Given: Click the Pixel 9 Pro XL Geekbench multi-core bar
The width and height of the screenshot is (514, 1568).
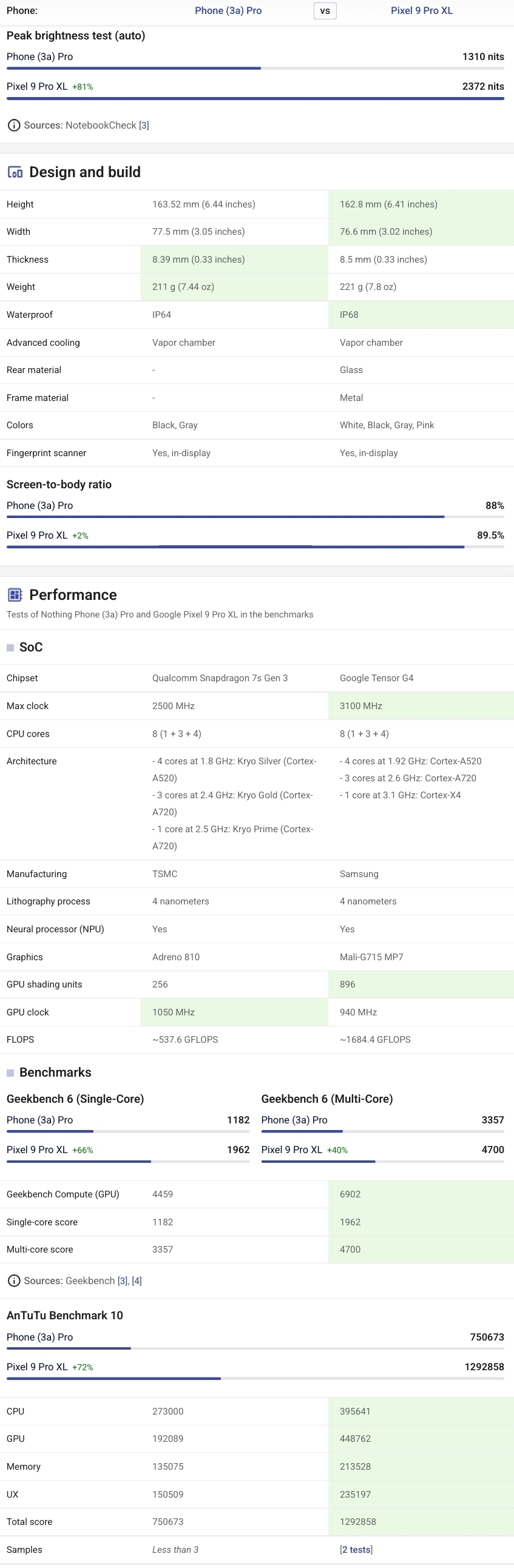Looking at the screenshot, I should [382, 1162].
